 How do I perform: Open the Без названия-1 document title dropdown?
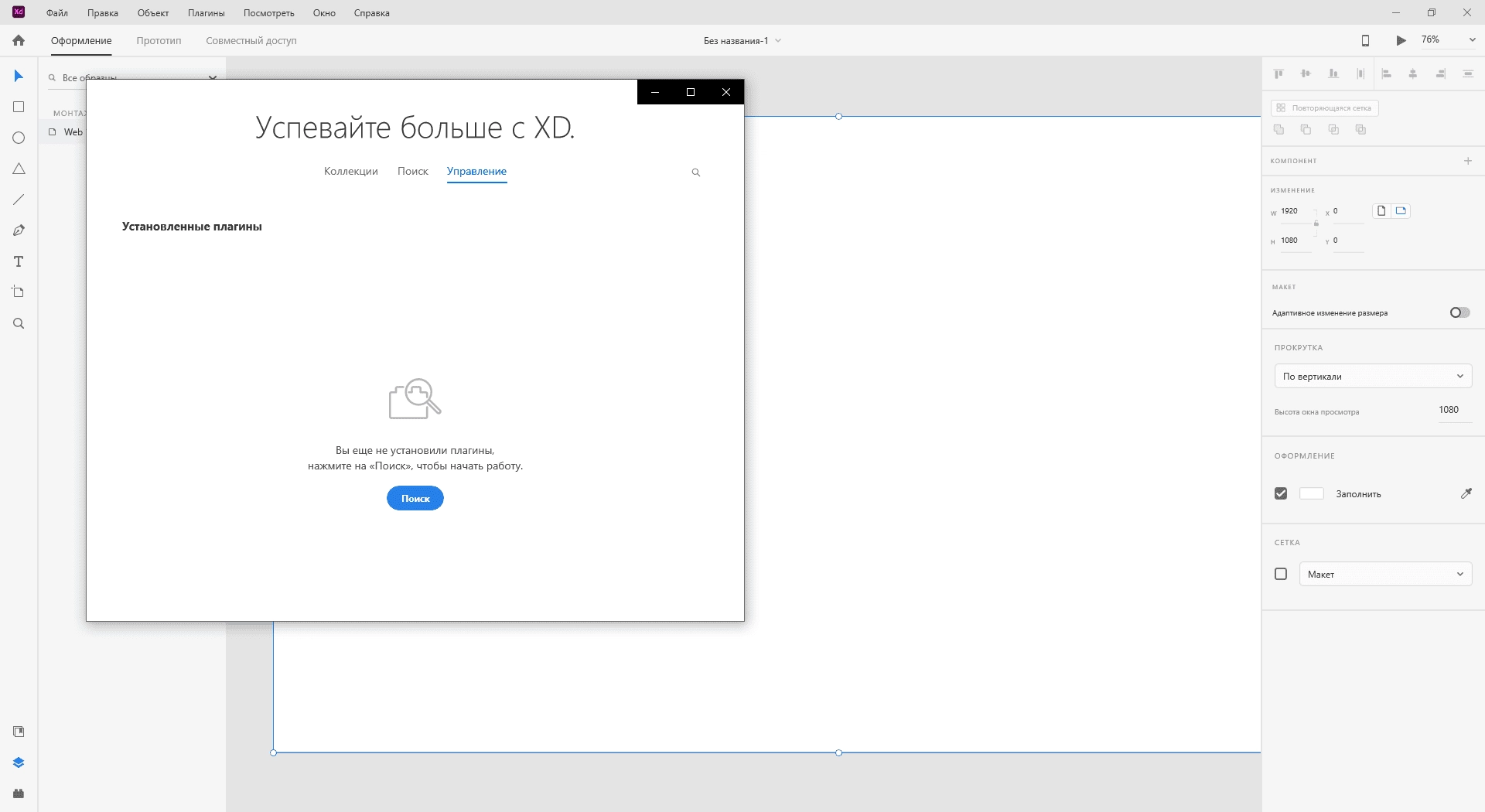point(742,41)
